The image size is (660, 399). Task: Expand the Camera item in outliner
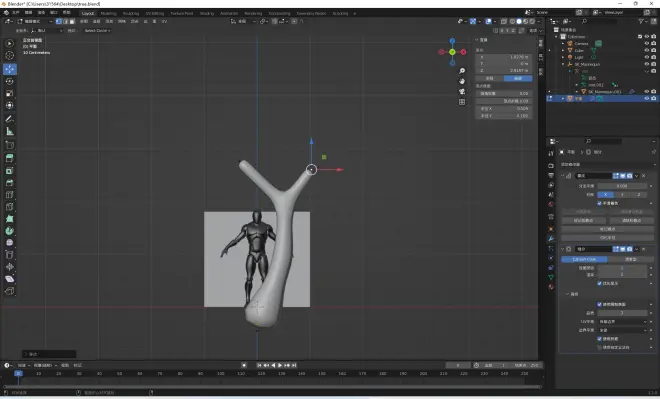click(563, 43)
